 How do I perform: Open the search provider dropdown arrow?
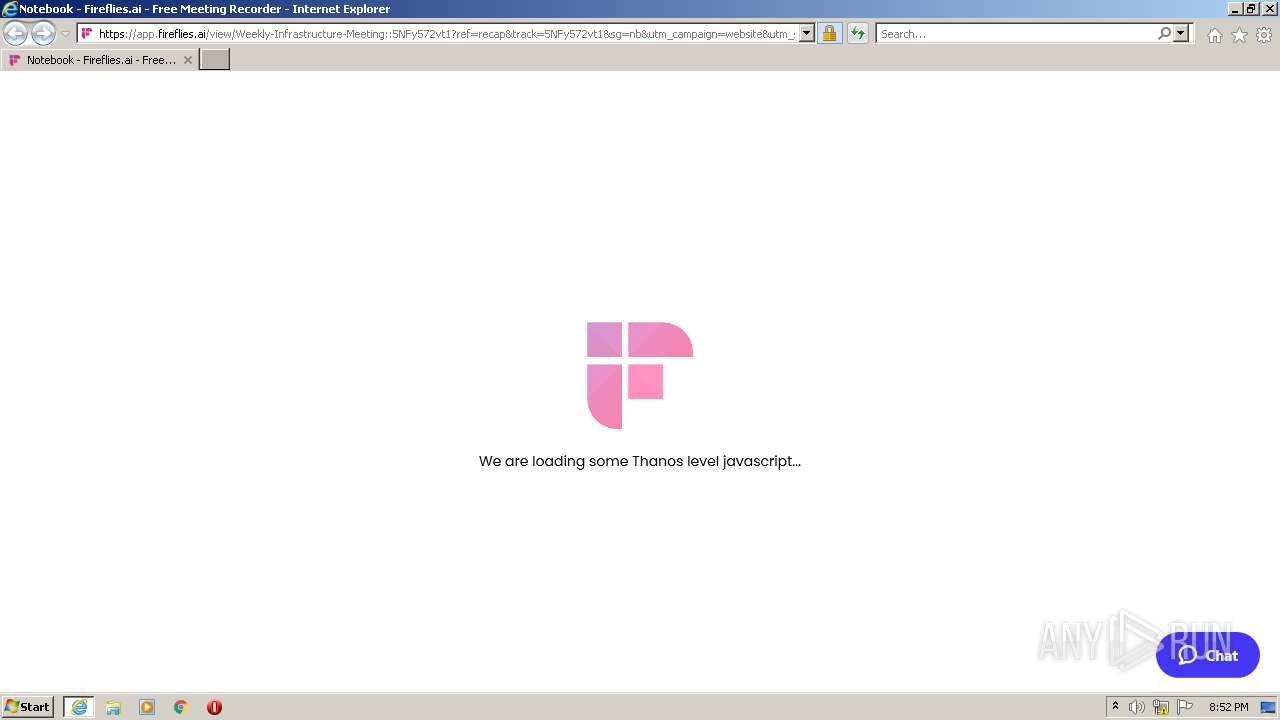coord(1181,34)
